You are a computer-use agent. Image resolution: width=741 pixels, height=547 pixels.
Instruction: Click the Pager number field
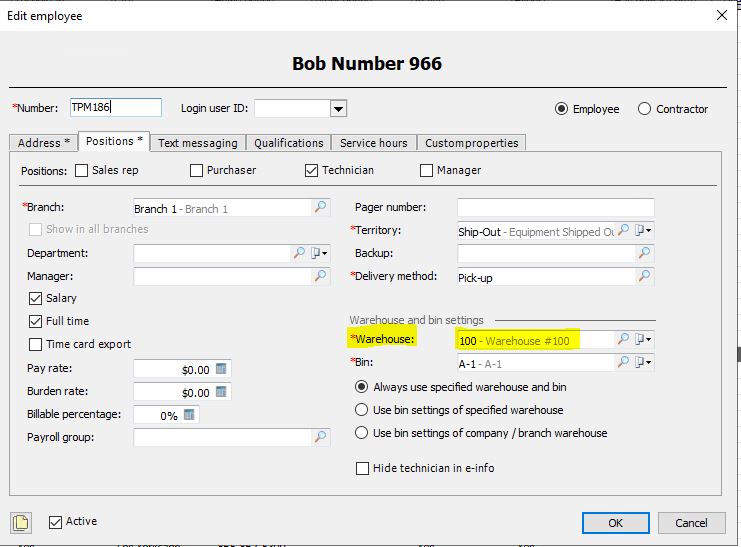556,207
